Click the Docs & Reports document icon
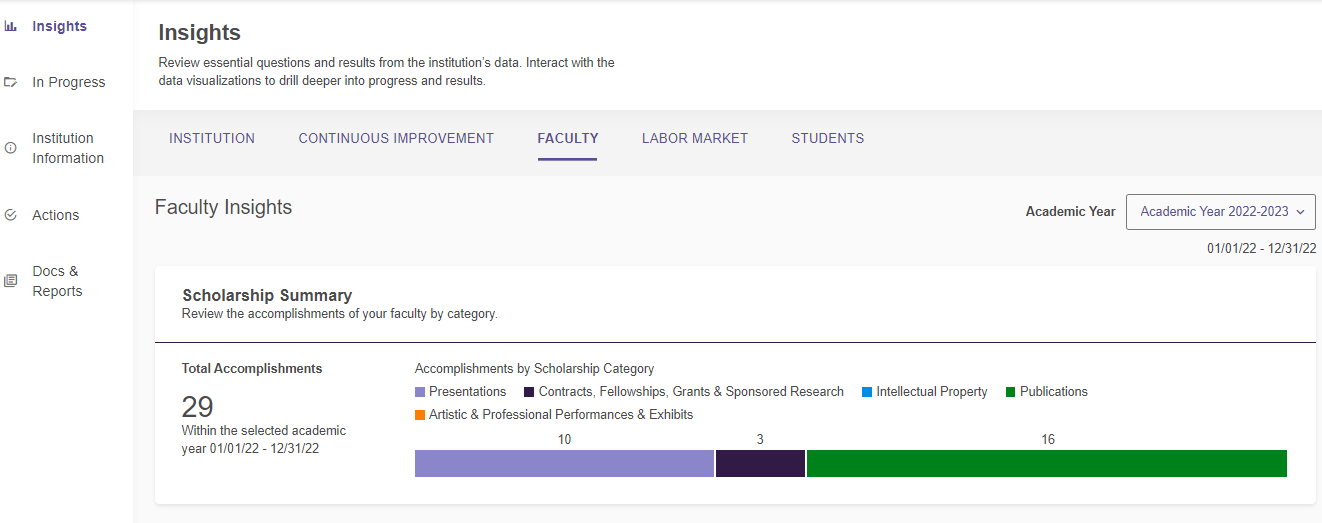This screenshot has height=523, width=1322. click(11, 281)
